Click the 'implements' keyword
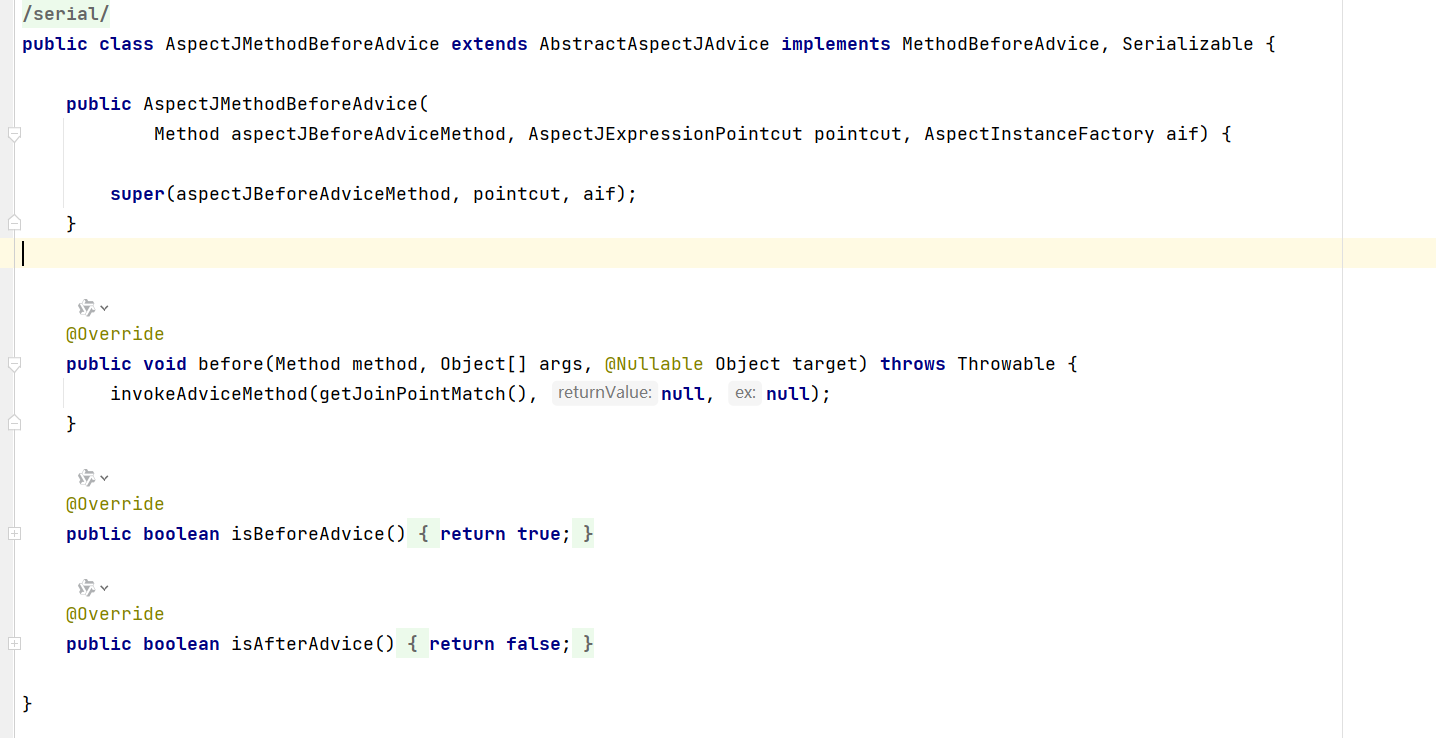This screenshot has height=738, width=1436. (x=835, y=44)
